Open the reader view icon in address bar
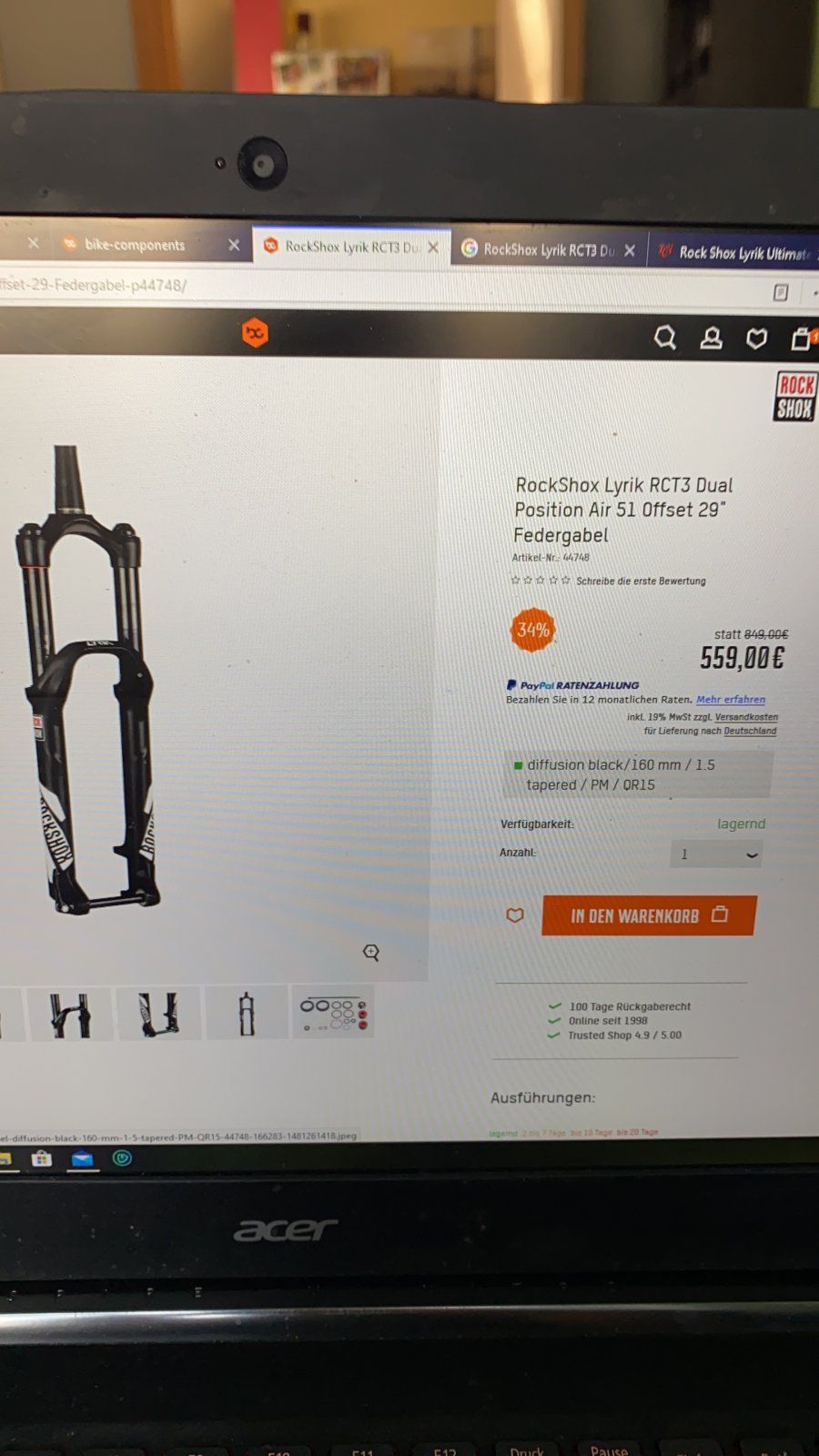Viewport: 819px width, 1456px height. 781,292
